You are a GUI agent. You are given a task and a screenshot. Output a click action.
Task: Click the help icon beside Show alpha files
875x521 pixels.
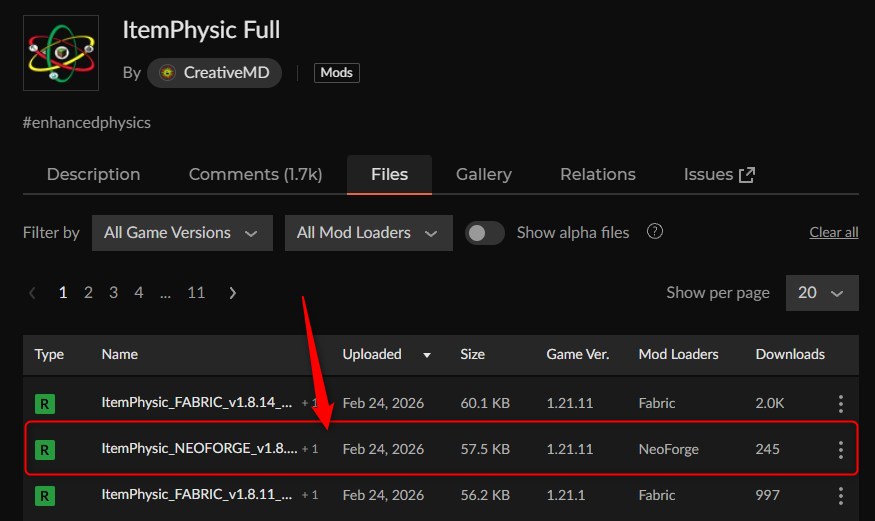click(655, 232)
